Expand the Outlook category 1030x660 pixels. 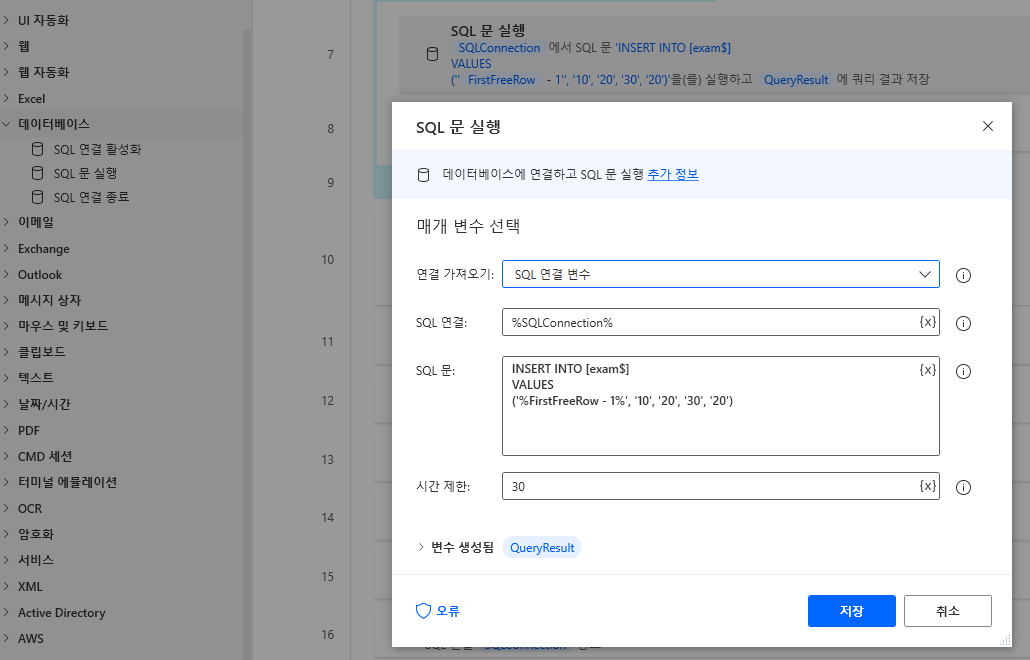pos(7,275)
